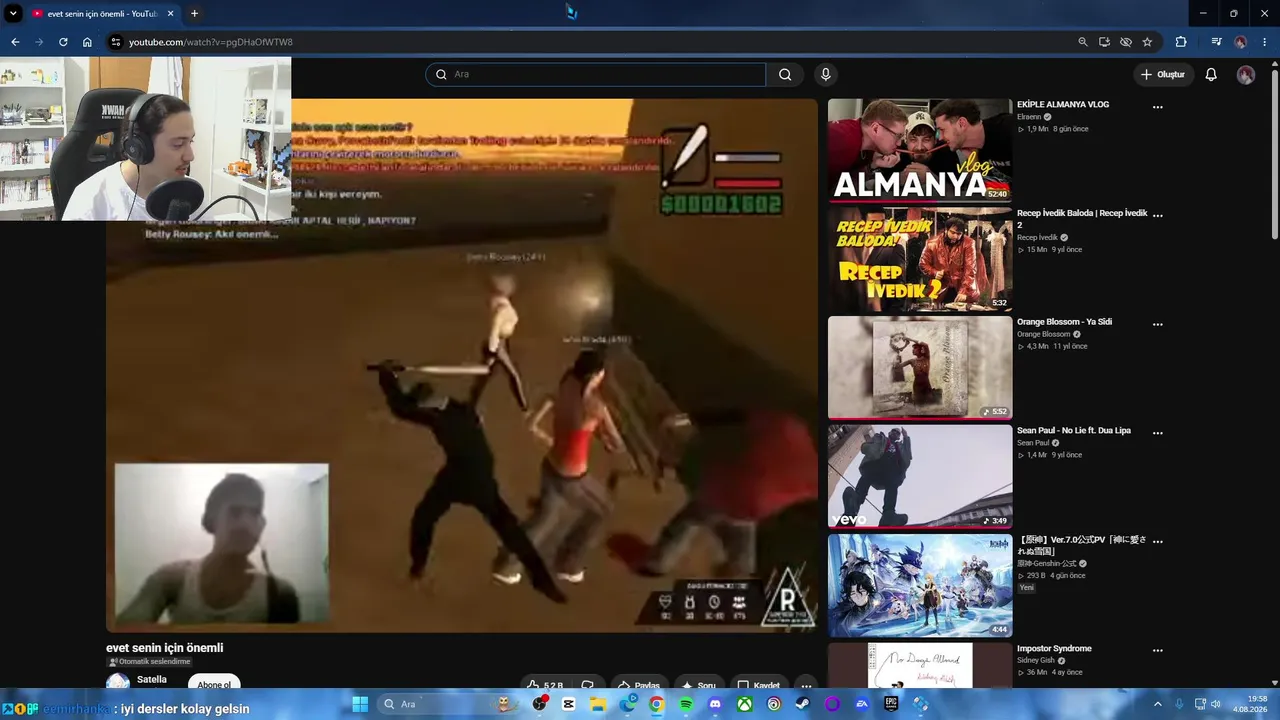Start voice search with microphone icon
The image size is (1280, 720).
point(825,74)
